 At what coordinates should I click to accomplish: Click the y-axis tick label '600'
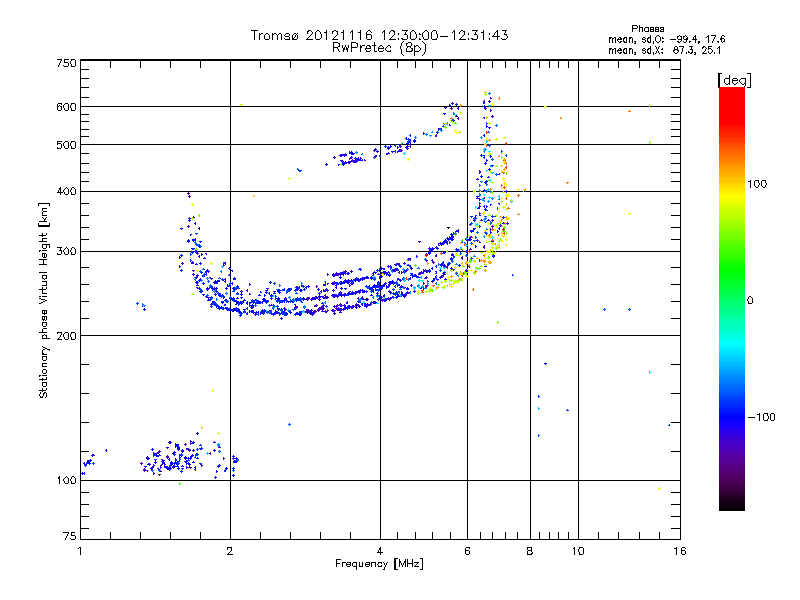[66, 107]
